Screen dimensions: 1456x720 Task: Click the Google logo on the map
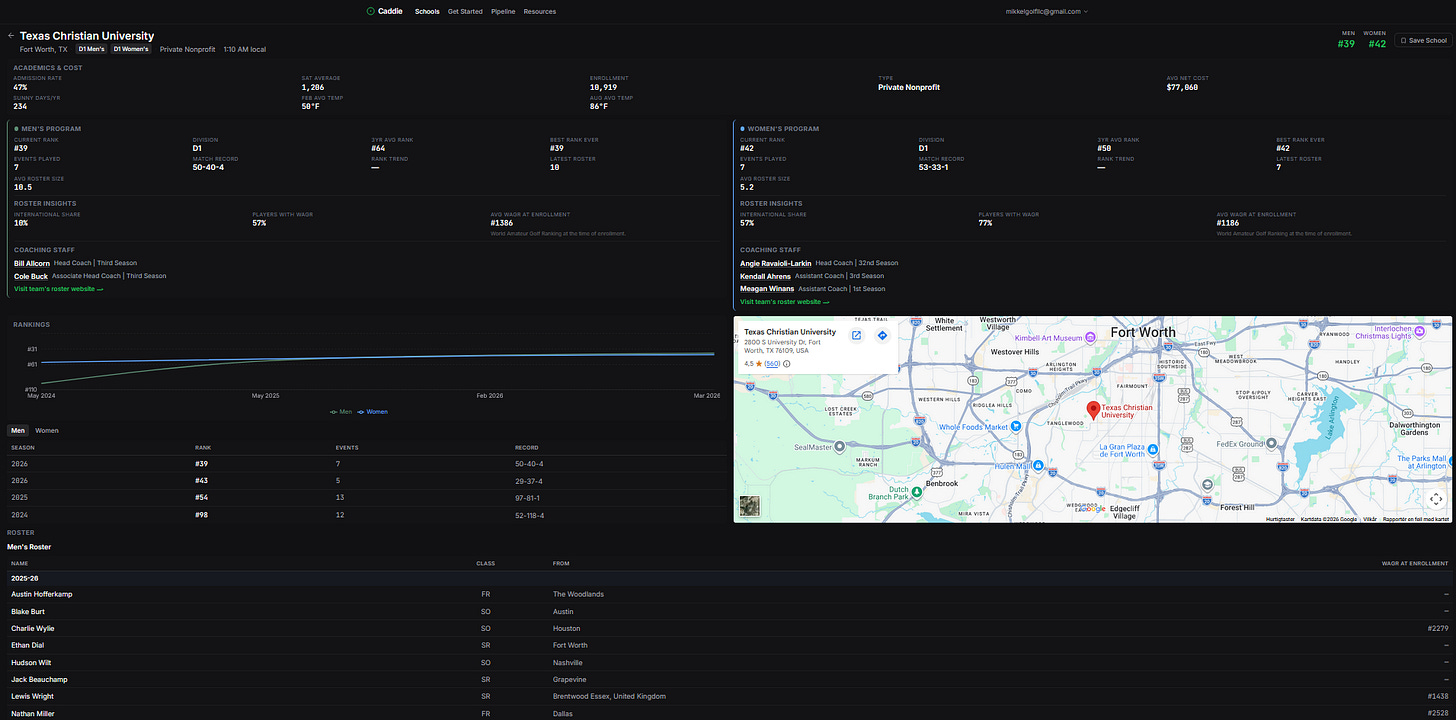1090,509
